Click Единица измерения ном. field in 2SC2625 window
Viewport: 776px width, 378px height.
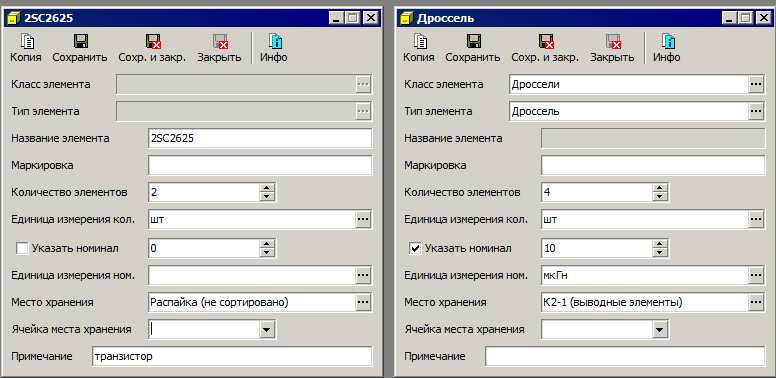(252, 275)
